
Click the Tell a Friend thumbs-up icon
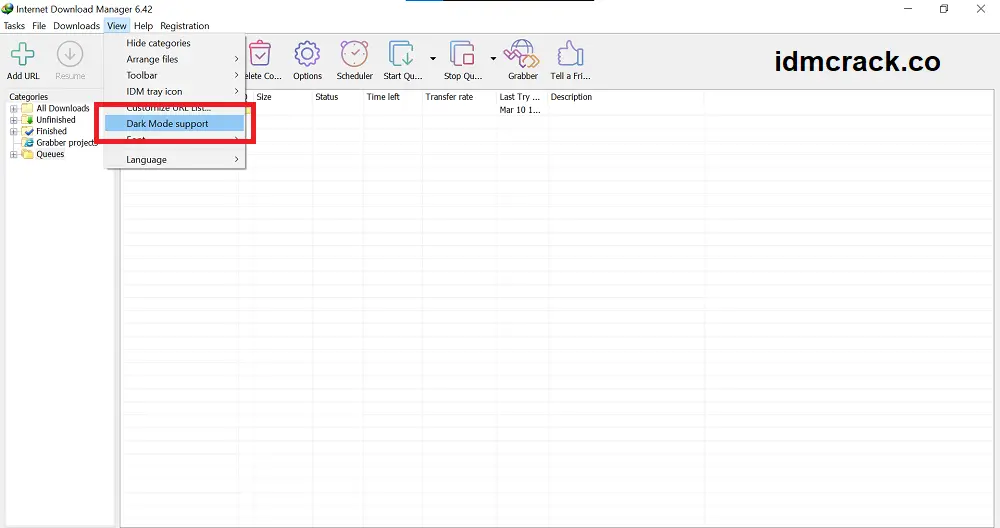tap(570, 54)
